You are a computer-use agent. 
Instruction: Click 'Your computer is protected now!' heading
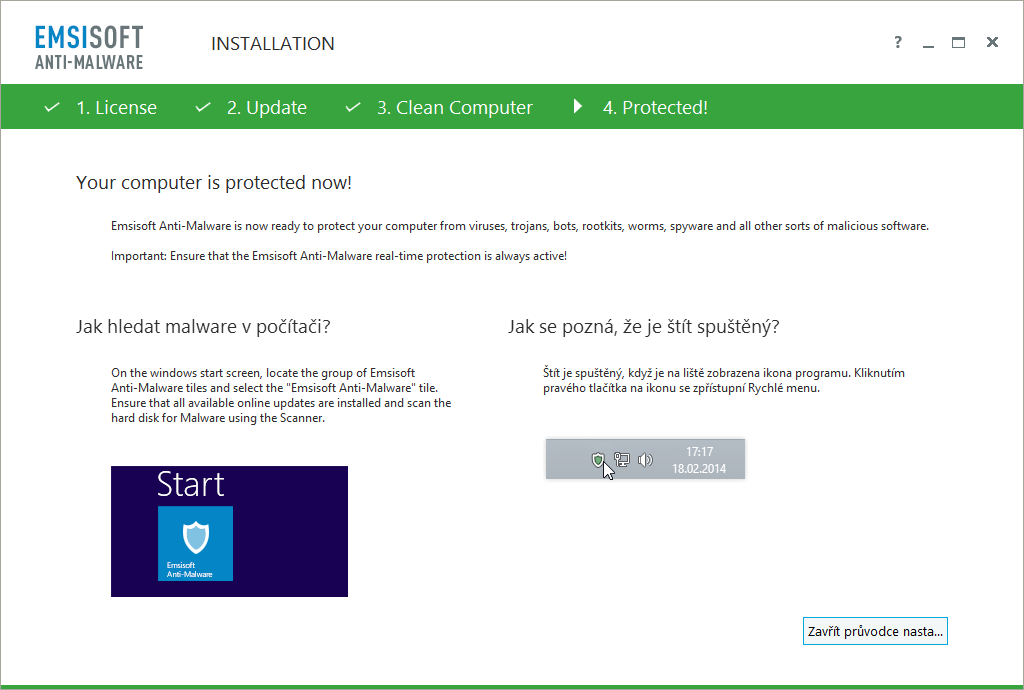214,183
